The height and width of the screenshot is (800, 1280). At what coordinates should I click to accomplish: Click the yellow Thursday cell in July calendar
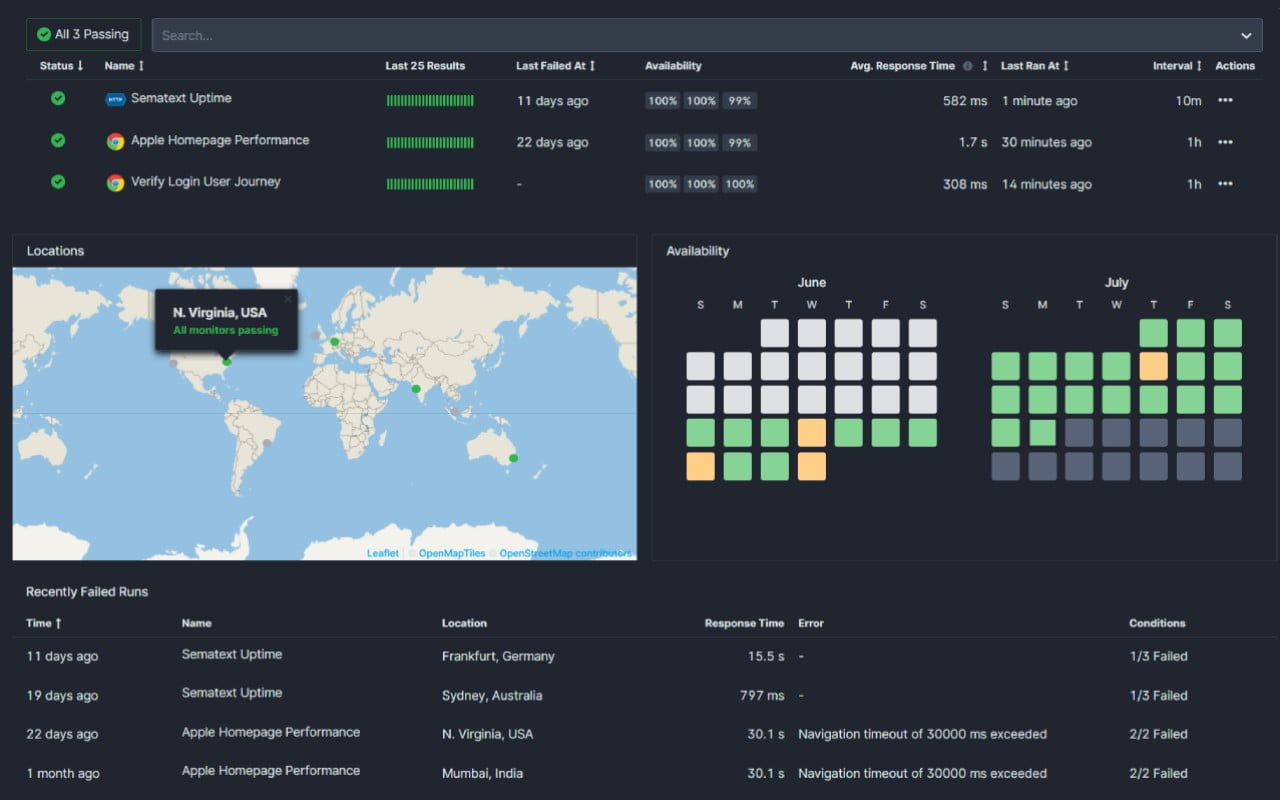click(x=1154, y=366)
